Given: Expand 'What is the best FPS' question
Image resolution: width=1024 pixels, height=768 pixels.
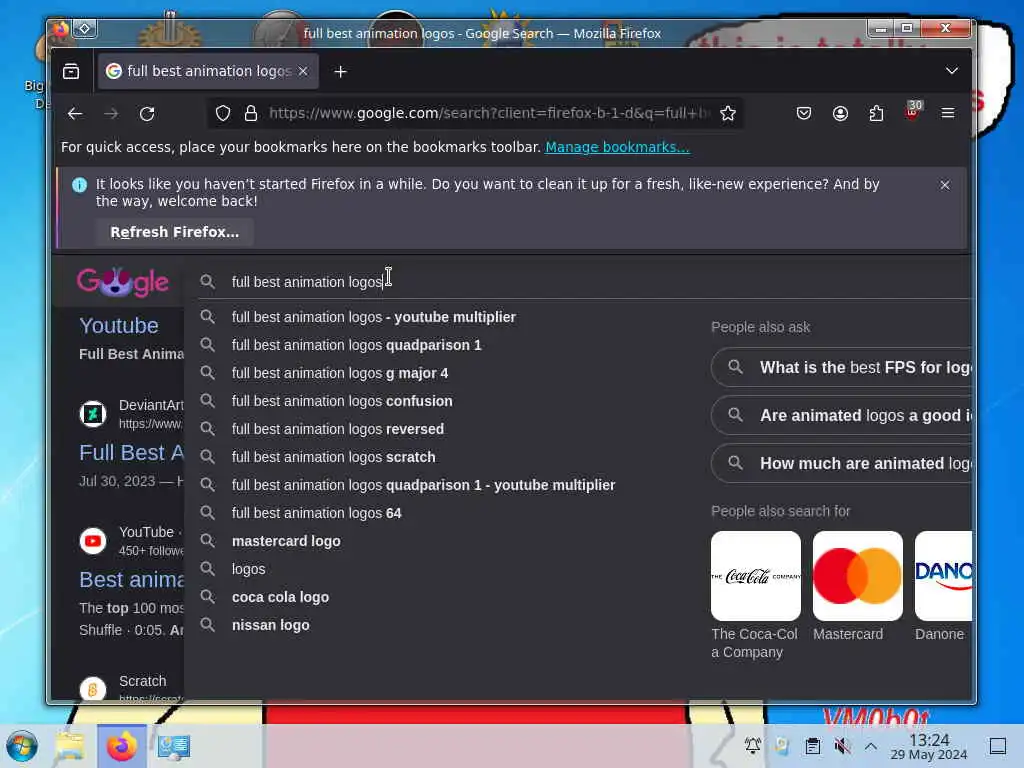Looking at the screenshot, I should point(842,368).
